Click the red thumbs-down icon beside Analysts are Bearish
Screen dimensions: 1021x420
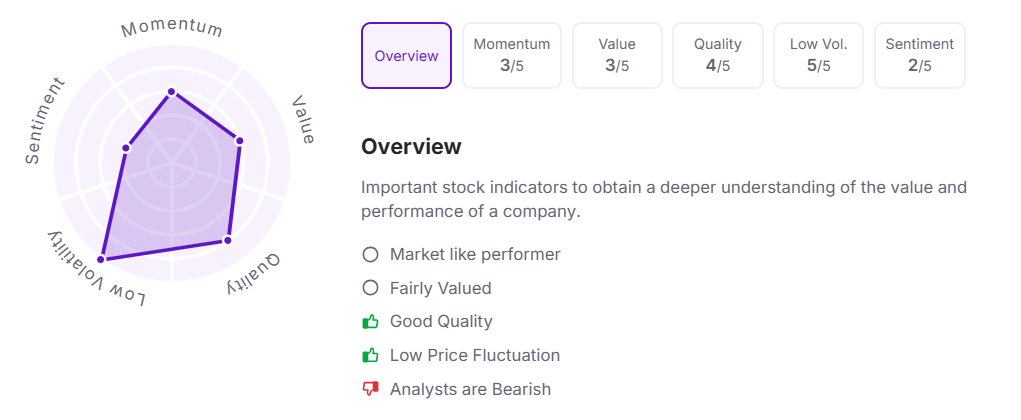pos(370,389)
